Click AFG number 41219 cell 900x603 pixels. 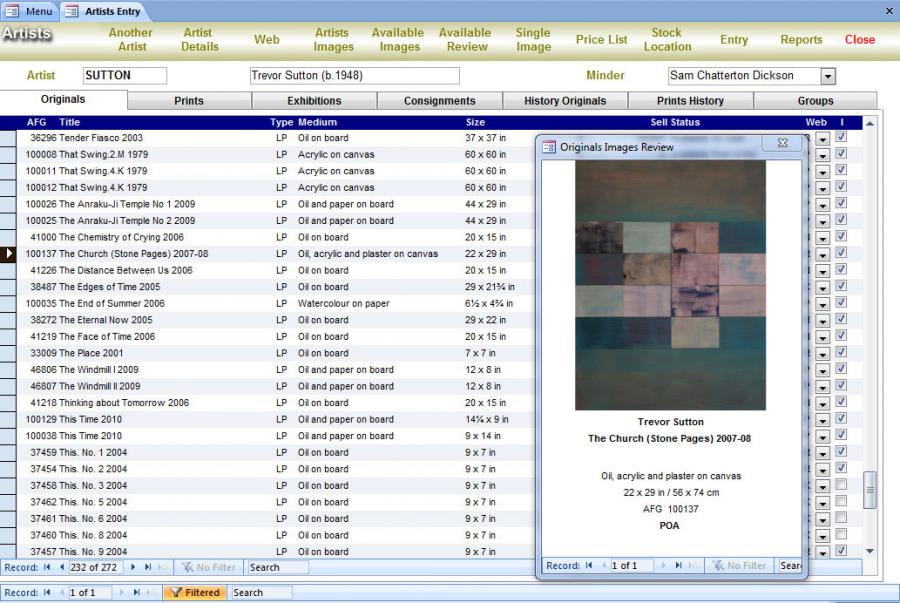click(44, 337)
